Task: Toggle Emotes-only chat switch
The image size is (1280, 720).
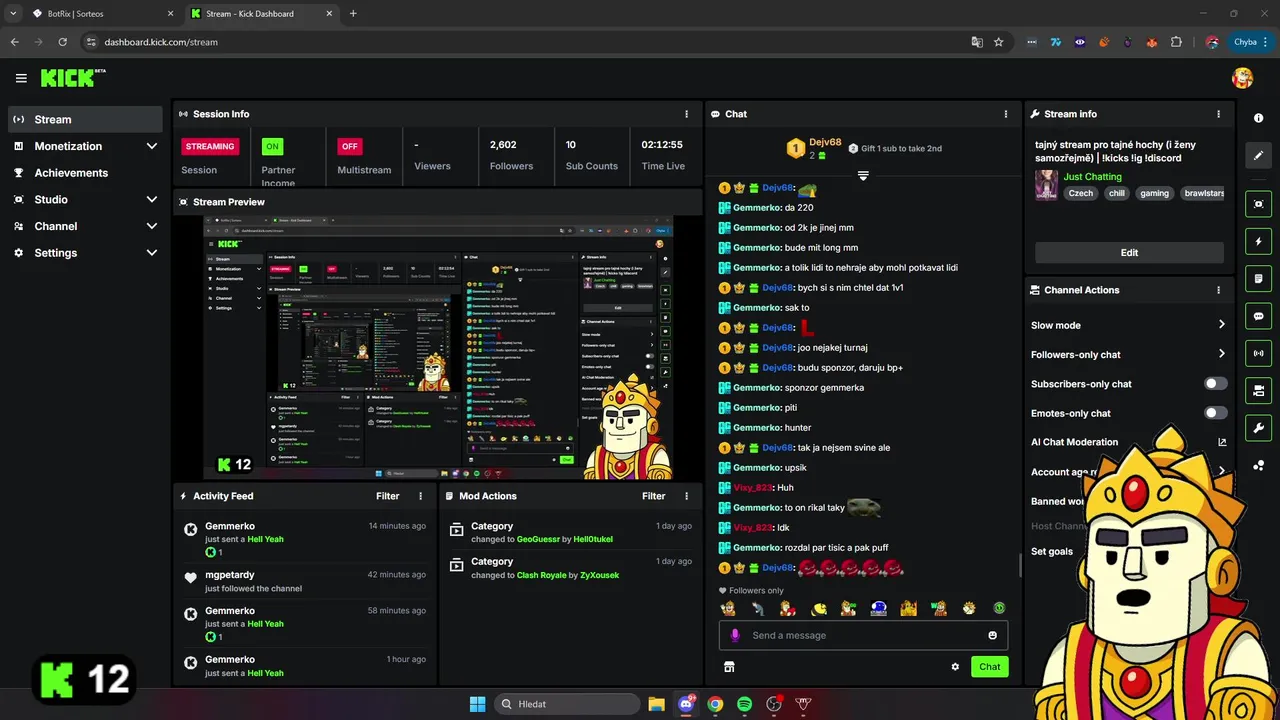Action: 1215,413
